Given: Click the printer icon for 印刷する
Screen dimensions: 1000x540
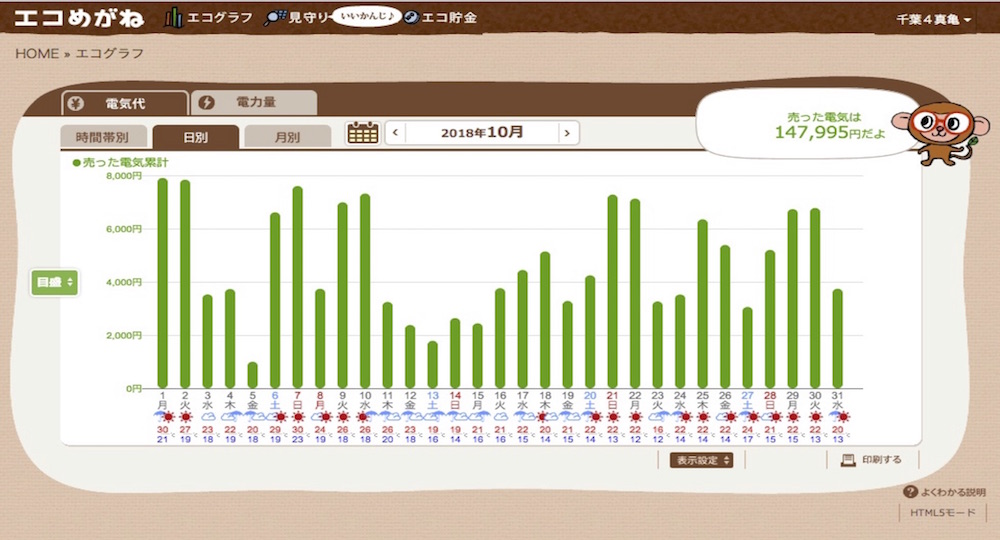Looking at the screenshot, I should [848, 460].
